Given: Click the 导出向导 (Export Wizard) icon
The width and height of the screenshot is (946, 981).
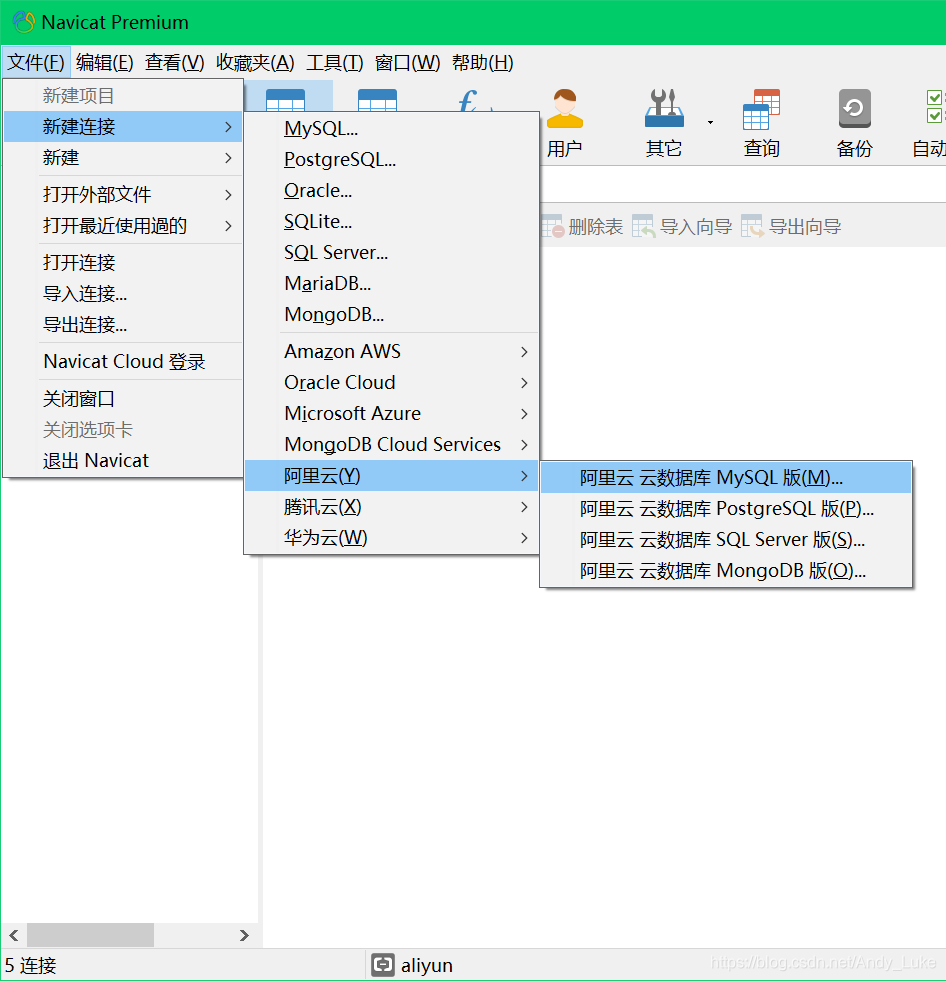Looking at the screenshot, I should coord(753,226).
